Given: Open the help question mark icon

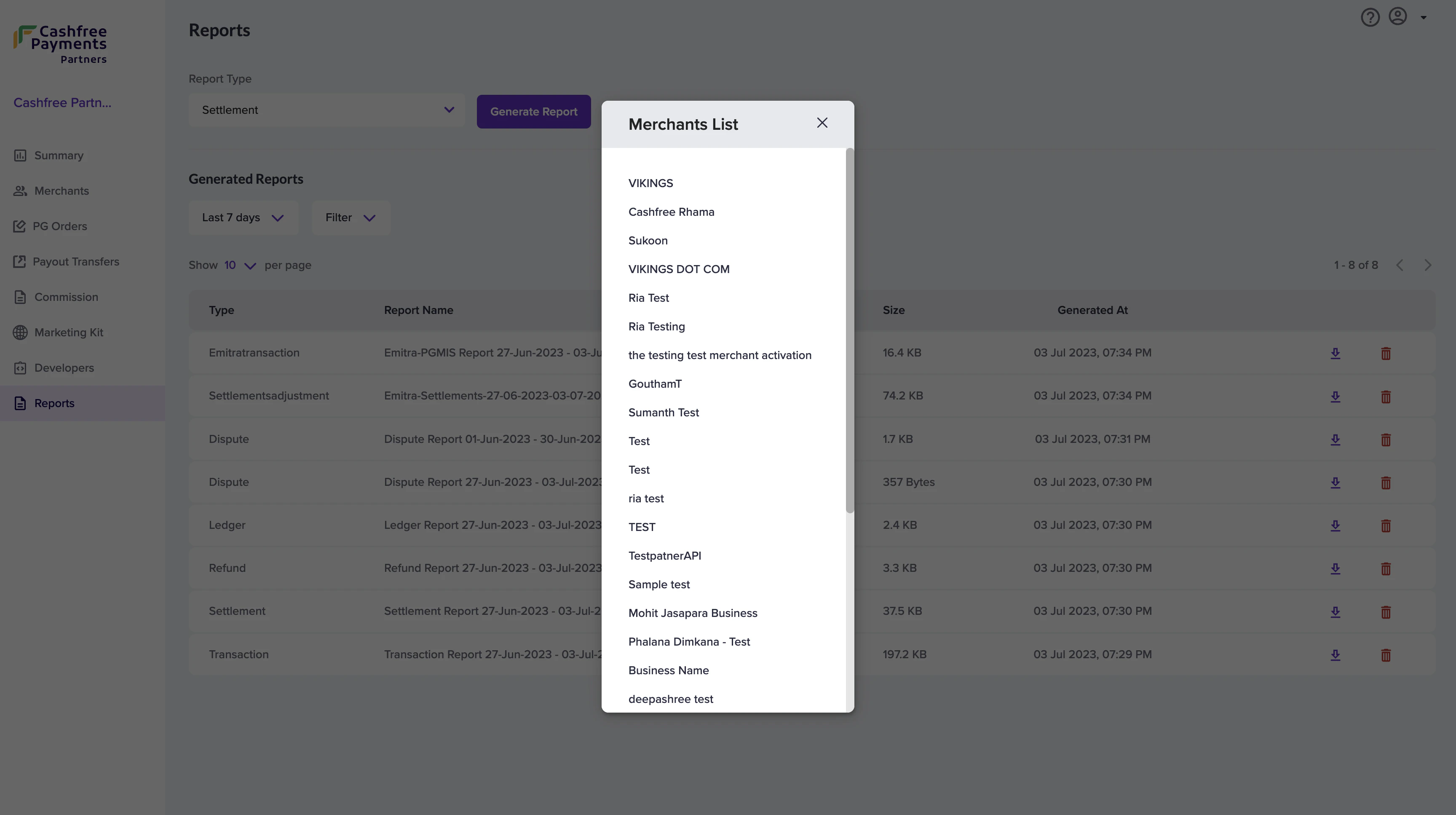Looking at the screenshot, I should [1370, 18].
